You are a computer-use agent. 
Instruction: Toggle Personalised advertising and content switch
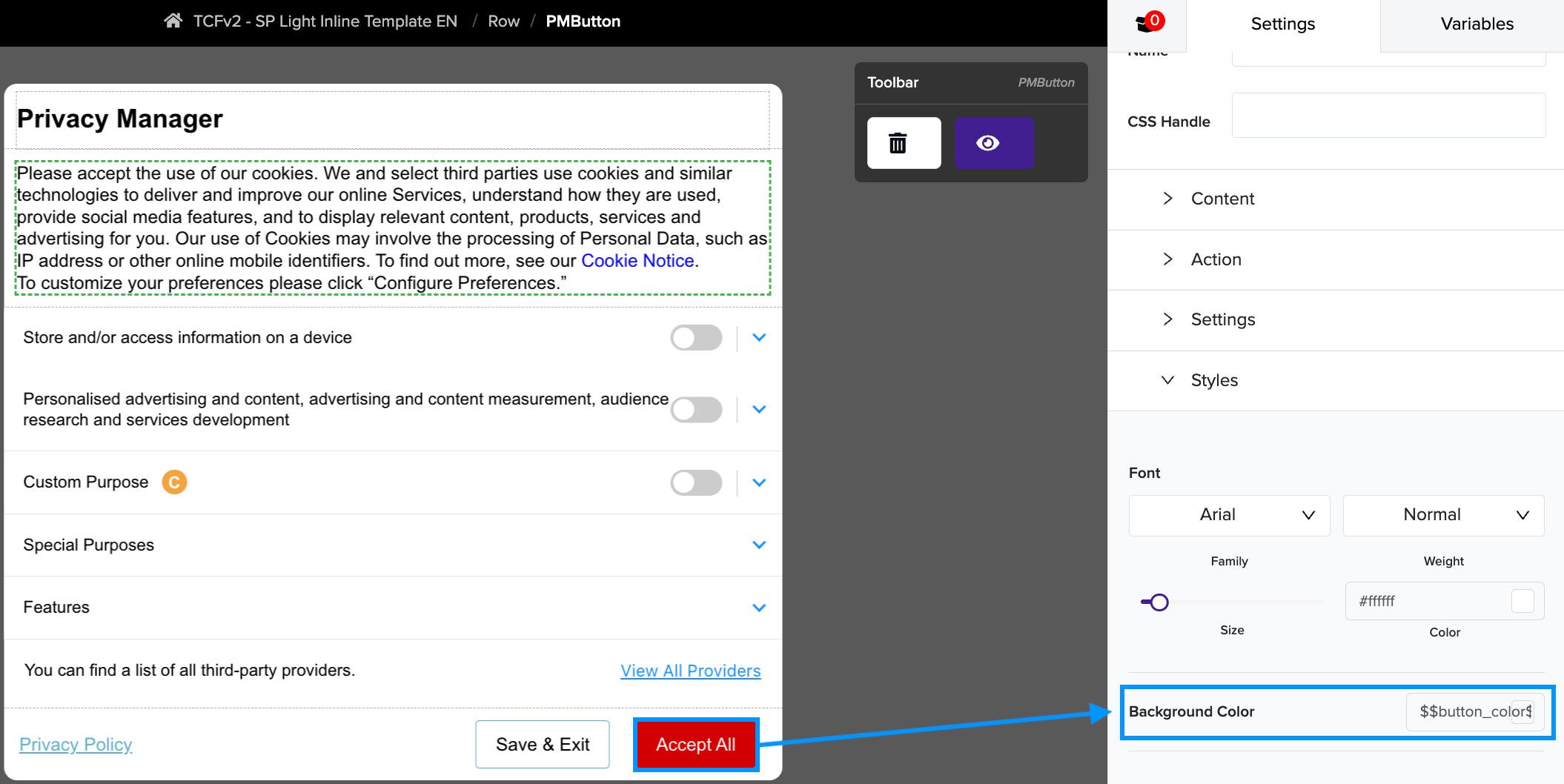pos(696,410)
